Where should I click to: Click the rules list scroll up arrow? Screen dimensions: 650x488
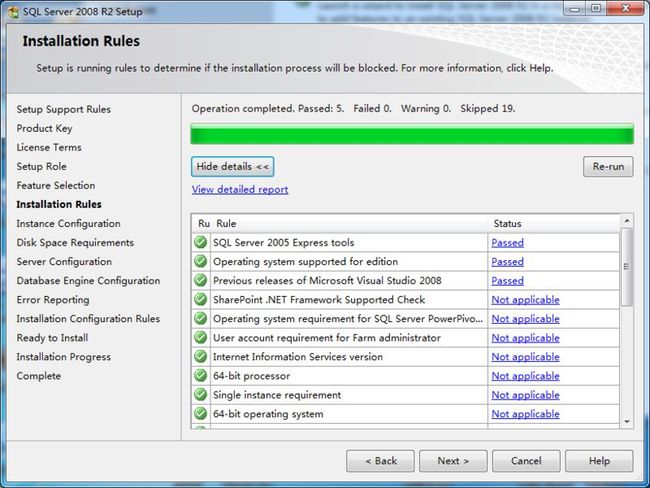627,221
